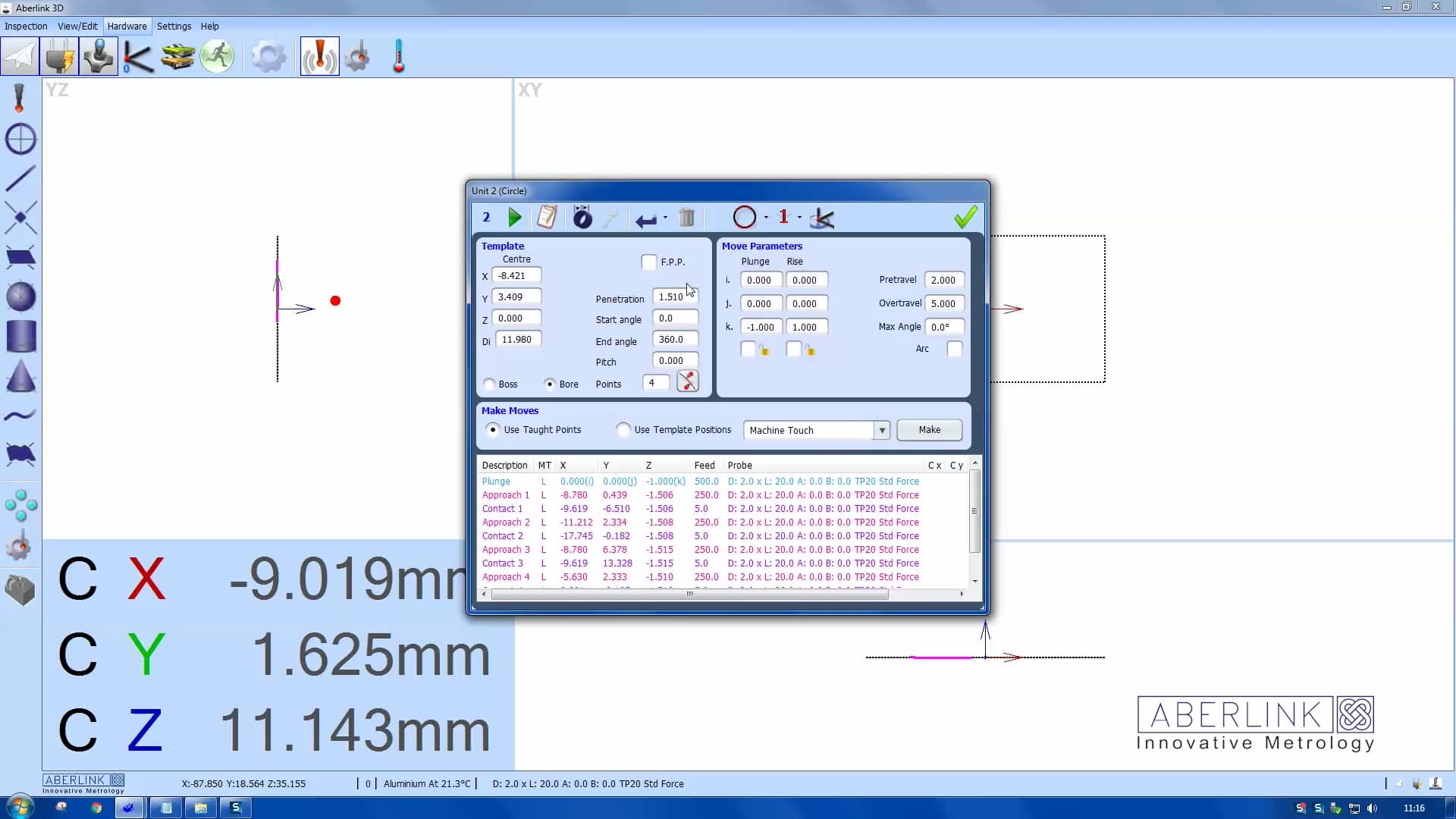Choose Use Template Positions option
Viewport: 1456px width, 819px height.
tap(623, 430)
